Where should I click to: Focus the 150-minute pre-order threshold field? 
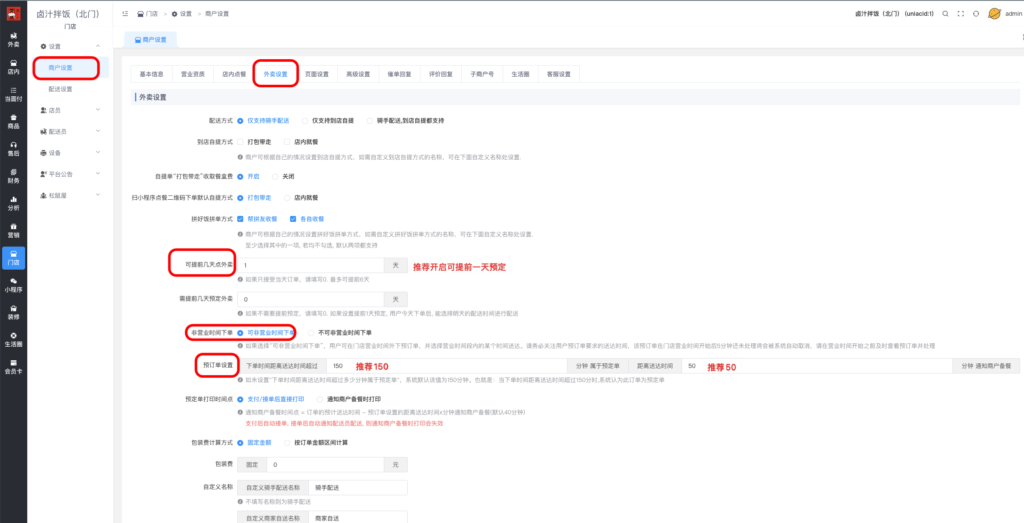click(446, 366)
